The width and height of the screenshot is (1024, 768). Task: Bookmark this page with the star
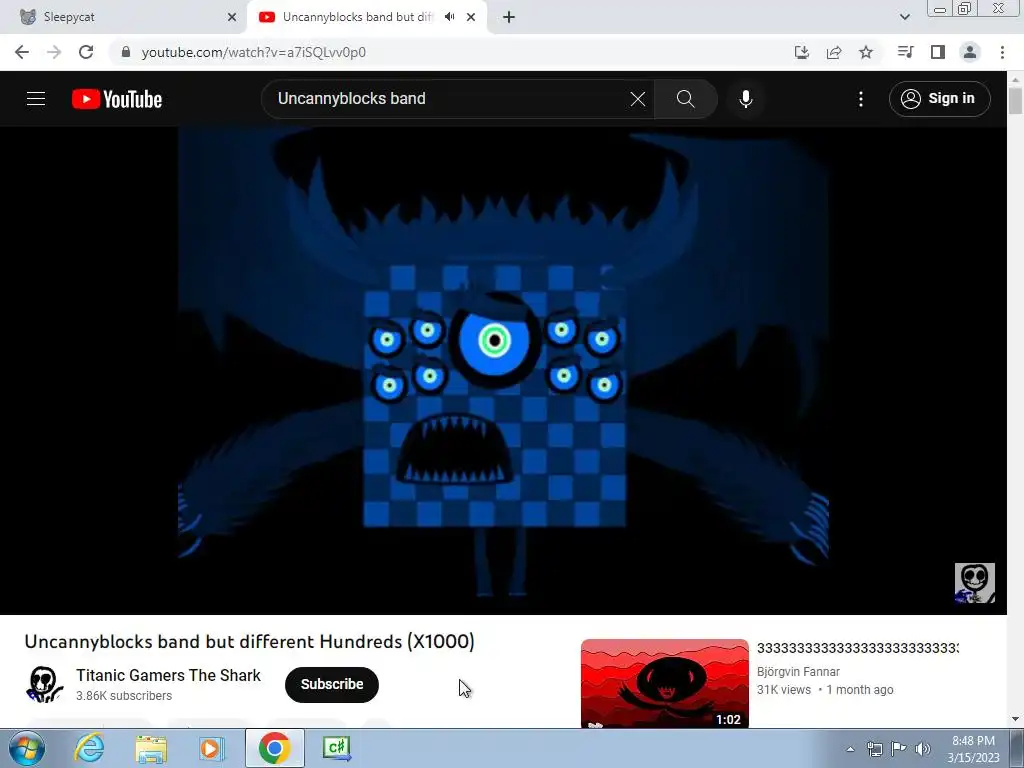pos(866,52)
